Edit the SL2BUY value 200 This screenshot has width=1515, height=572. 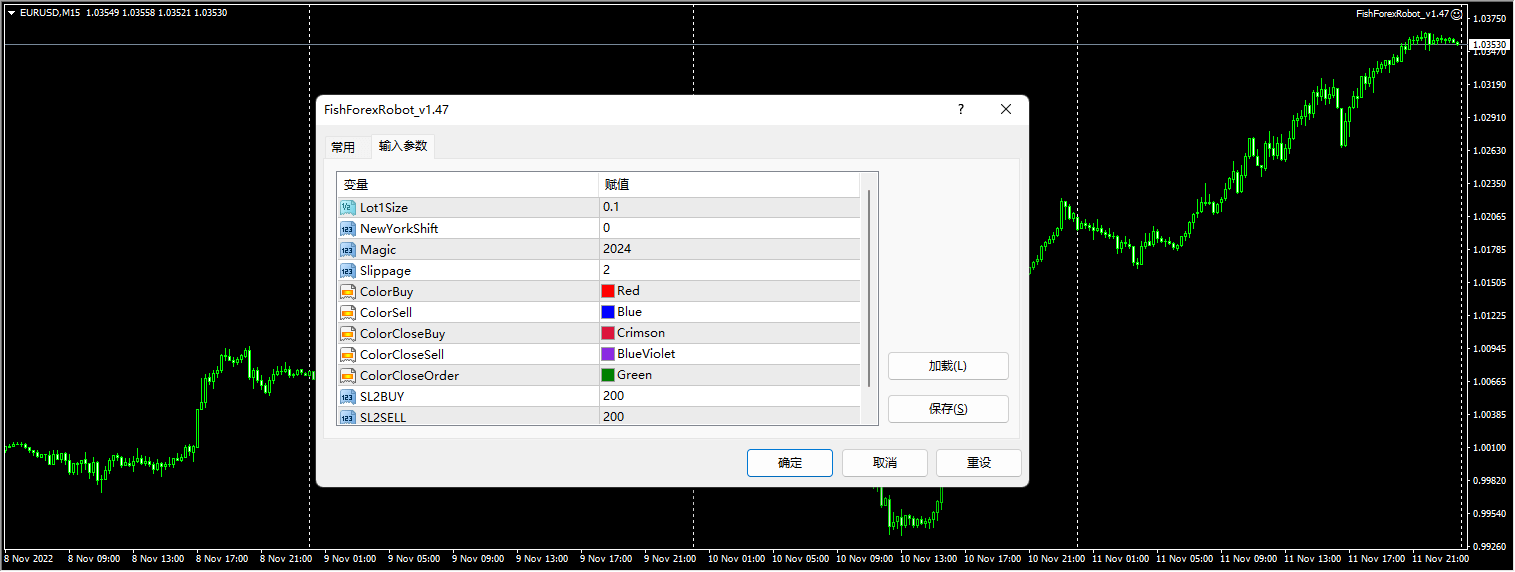coord(729,396)
